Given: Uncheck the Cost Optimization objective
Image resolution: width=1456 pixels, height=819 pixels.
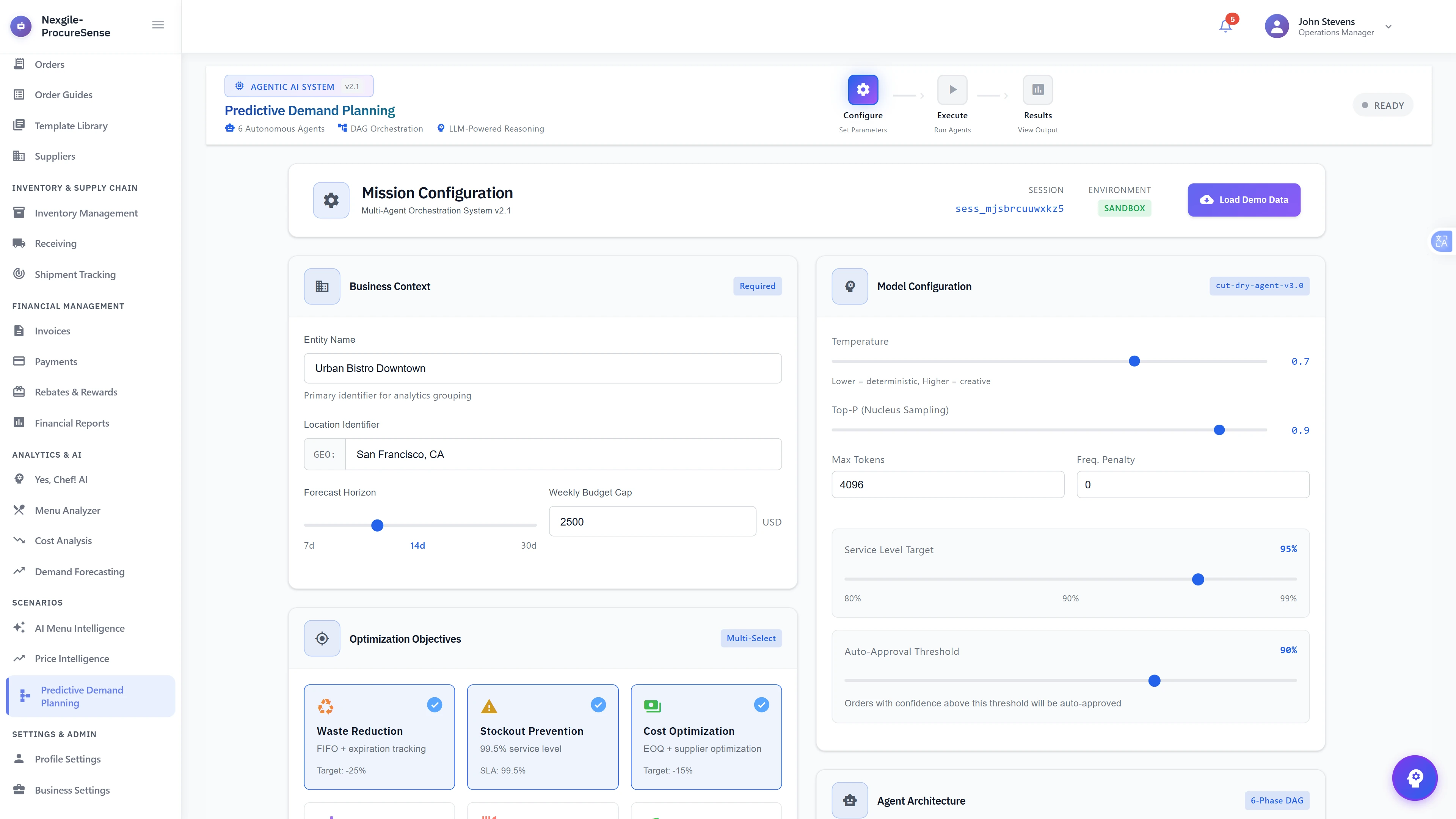Looking at the screenshot, I should [706, 736].
